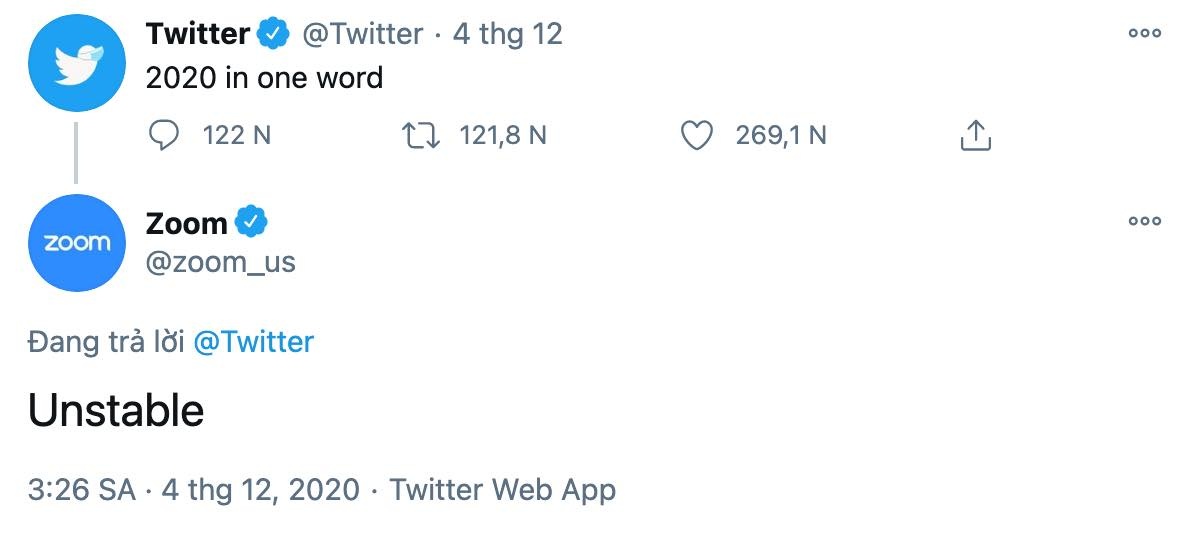This screenshot has height=534, width=1186.
Task: Click the @Twitter mention in reply line
Action: click(x=253, y=342)
